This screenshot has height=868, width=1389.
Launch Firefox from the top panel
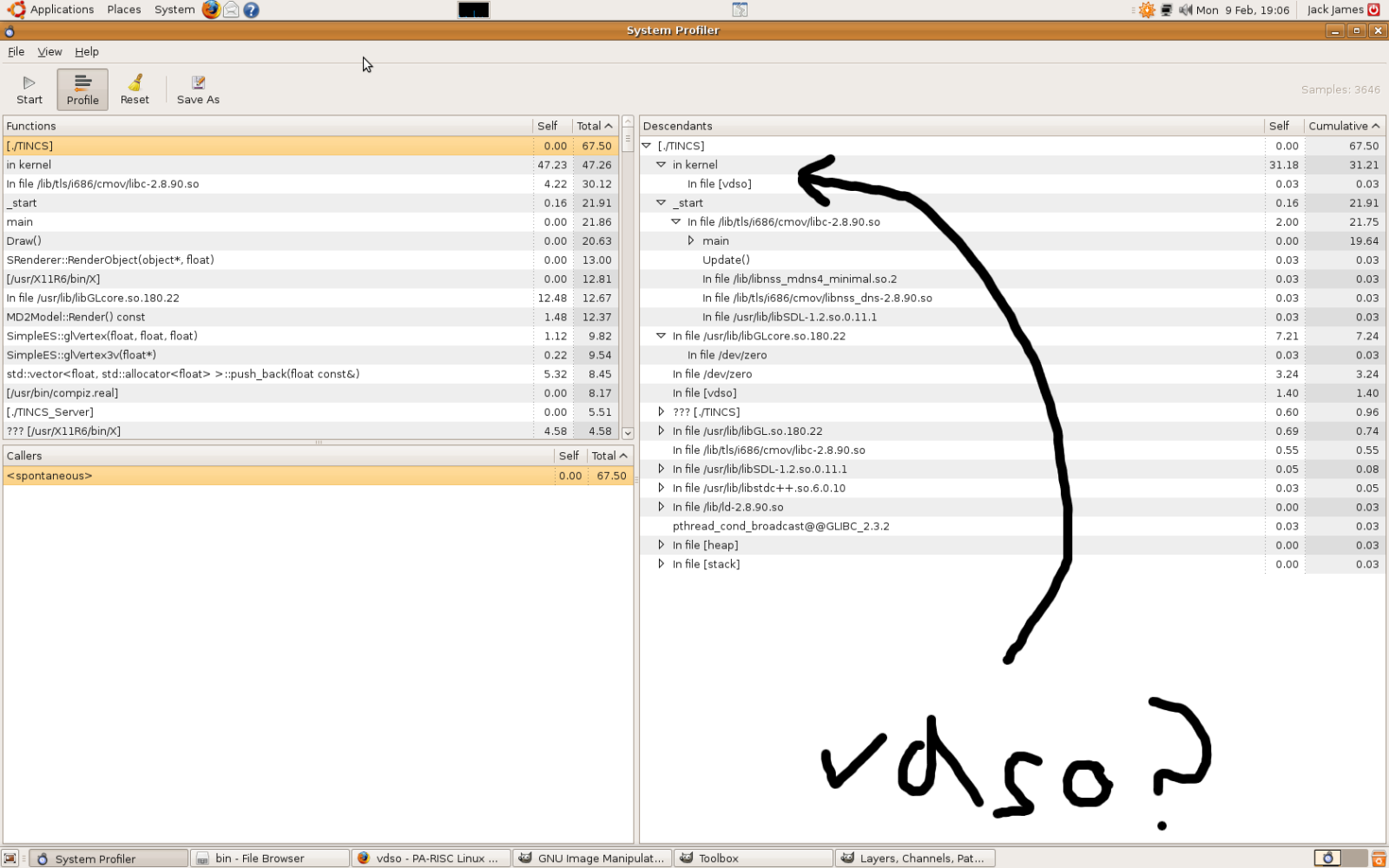(x=211, y=10)
